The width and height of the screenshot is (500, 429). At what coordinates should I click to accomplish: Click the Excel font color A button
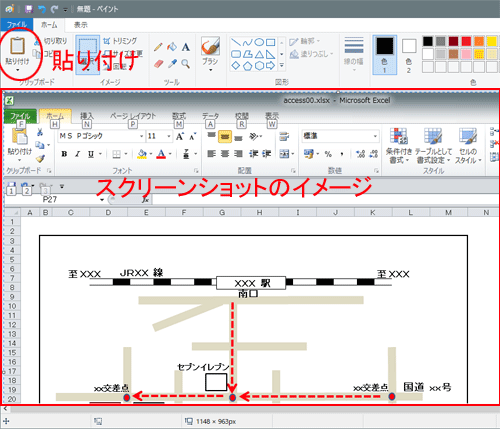point(161,154)
